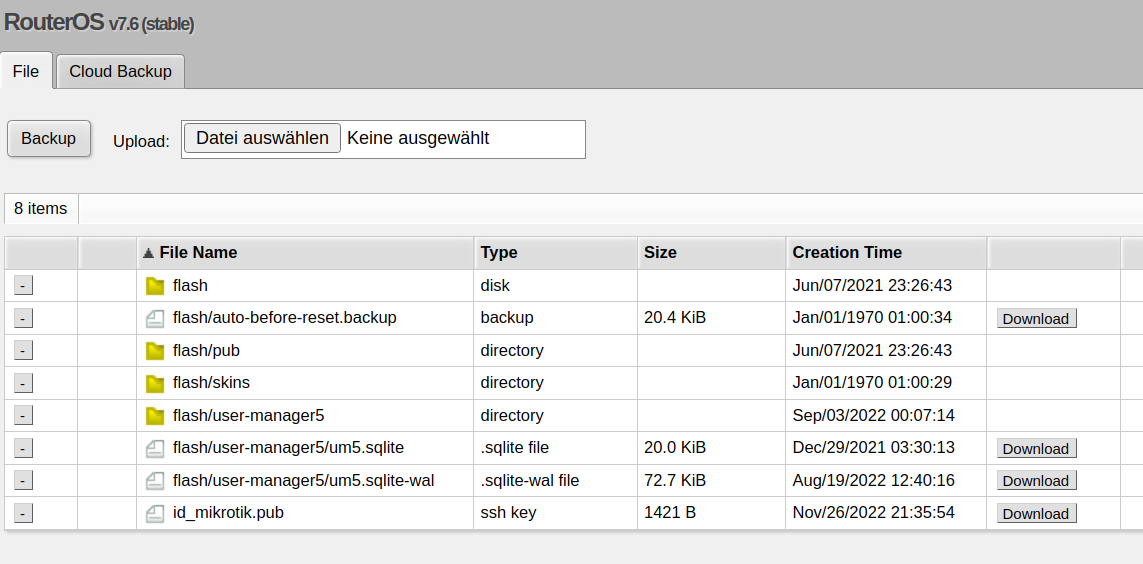Click the 1421 B size value
Image resolution: width=1143 pixels, height=564 pixels.
click(670, 513)
